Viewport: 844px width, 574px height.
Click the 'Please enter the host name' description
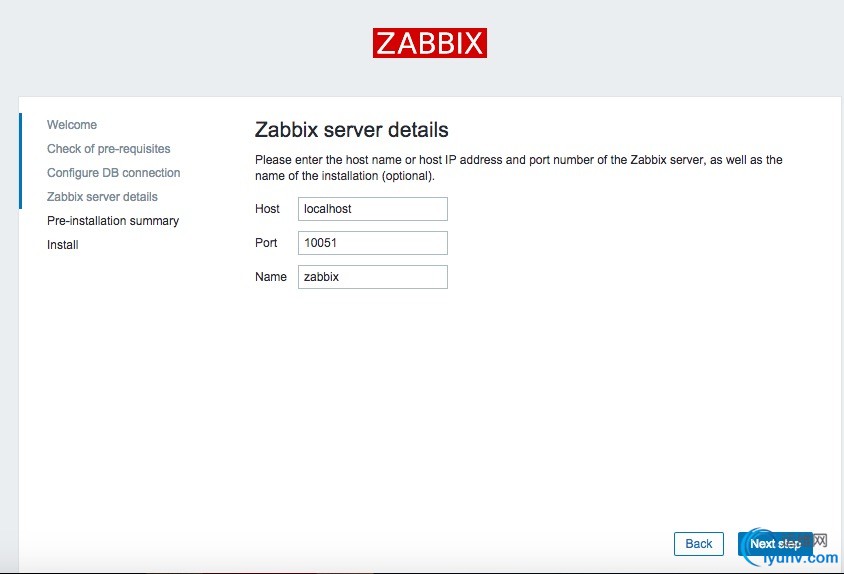click(518, 168)
